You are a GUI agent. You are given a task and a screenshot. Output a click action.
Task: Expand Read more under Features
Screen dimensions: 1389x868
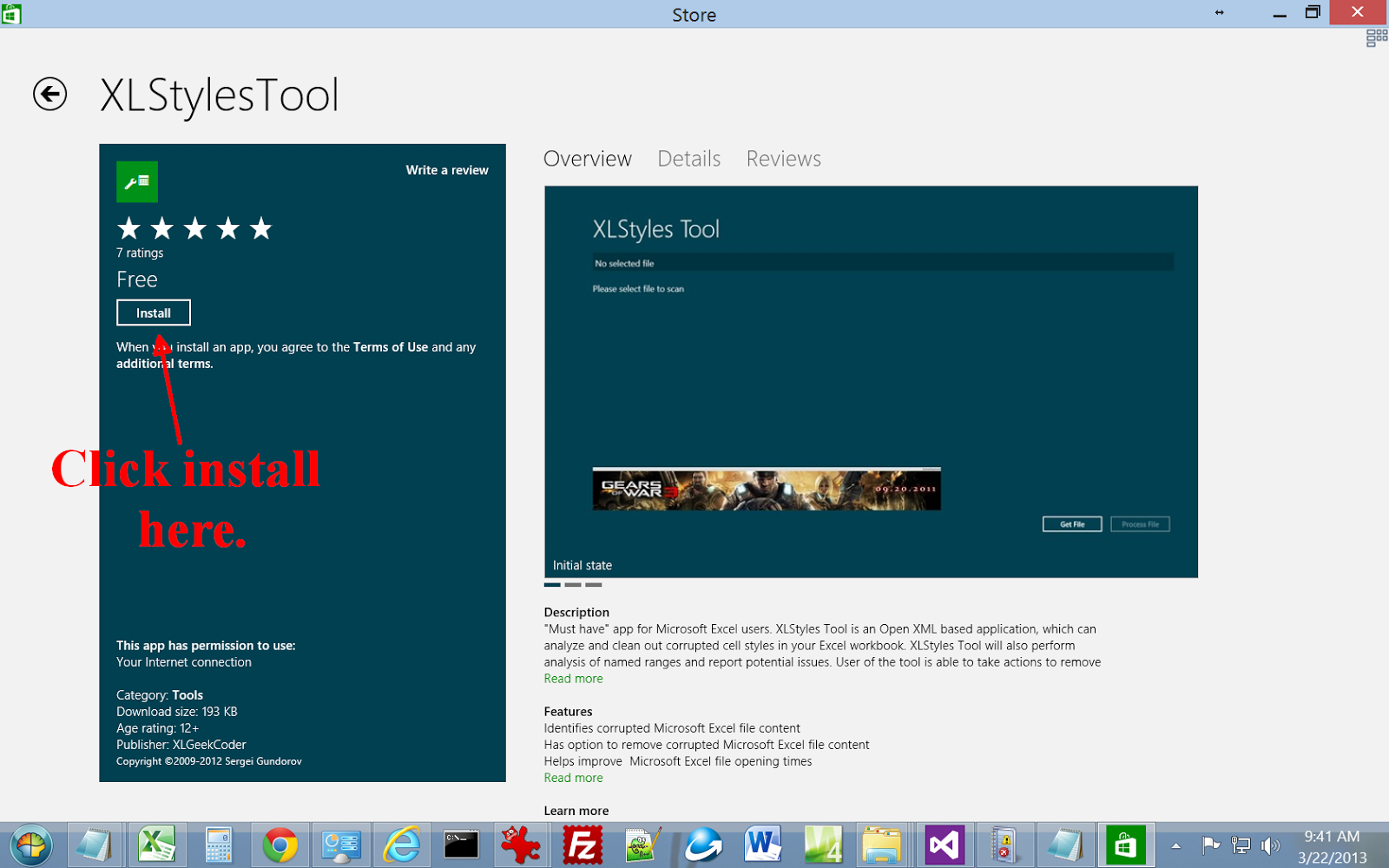click(x=573, y=778)
